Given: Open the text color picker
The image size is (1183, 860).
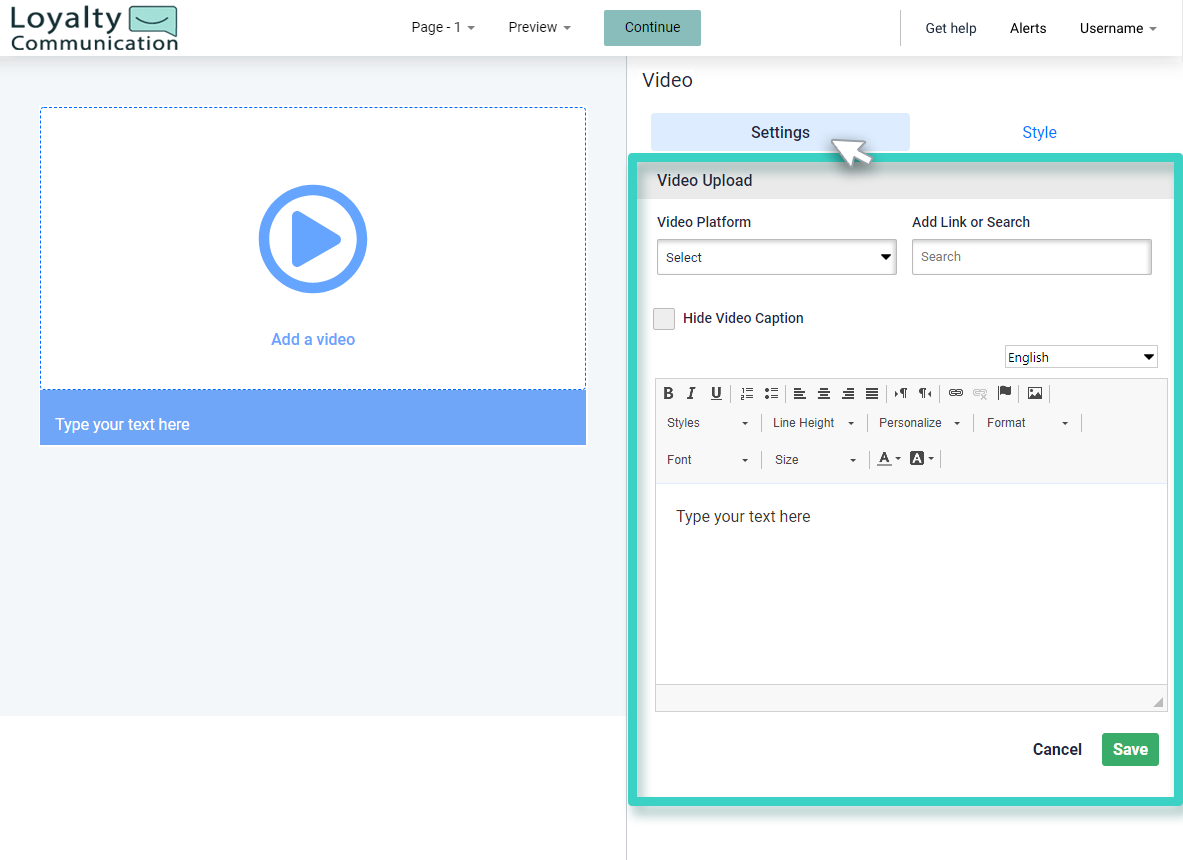Looking at the screenshot, I should coord(886,458).
